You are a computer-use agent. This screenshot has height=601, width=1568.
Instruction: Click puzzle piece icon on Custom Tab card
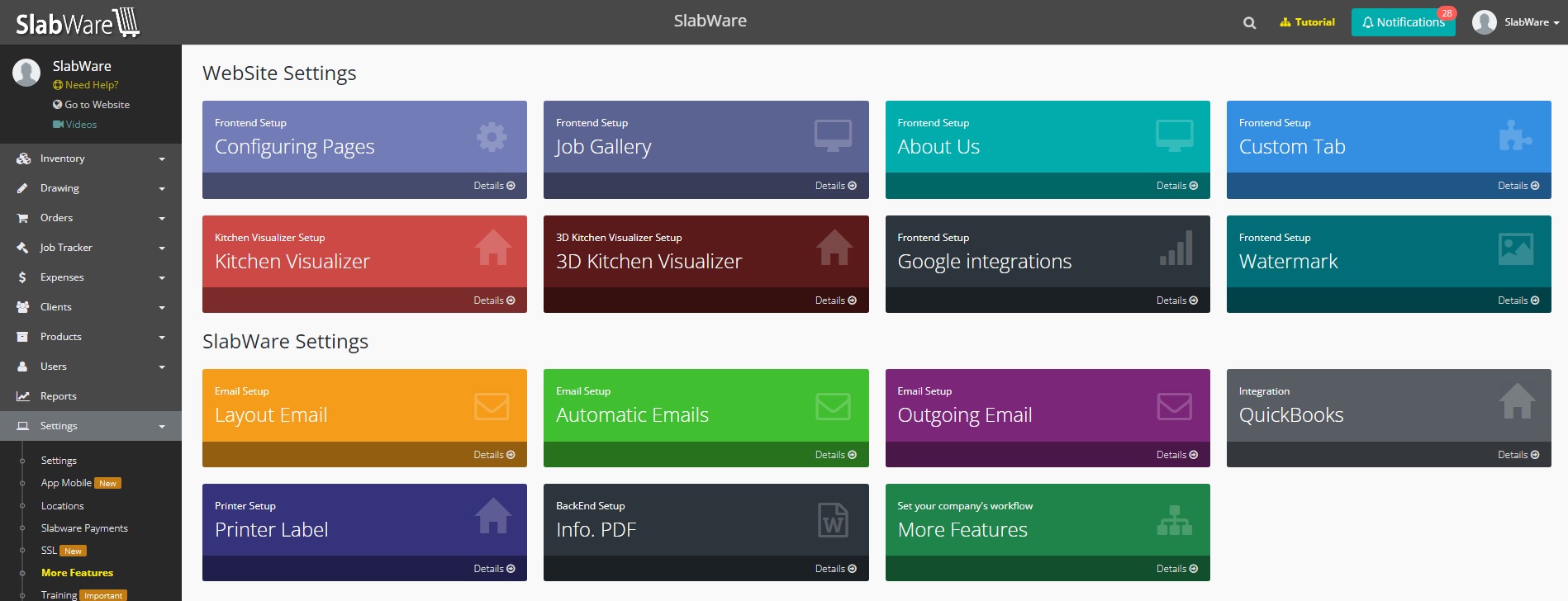coord(1515,135)
